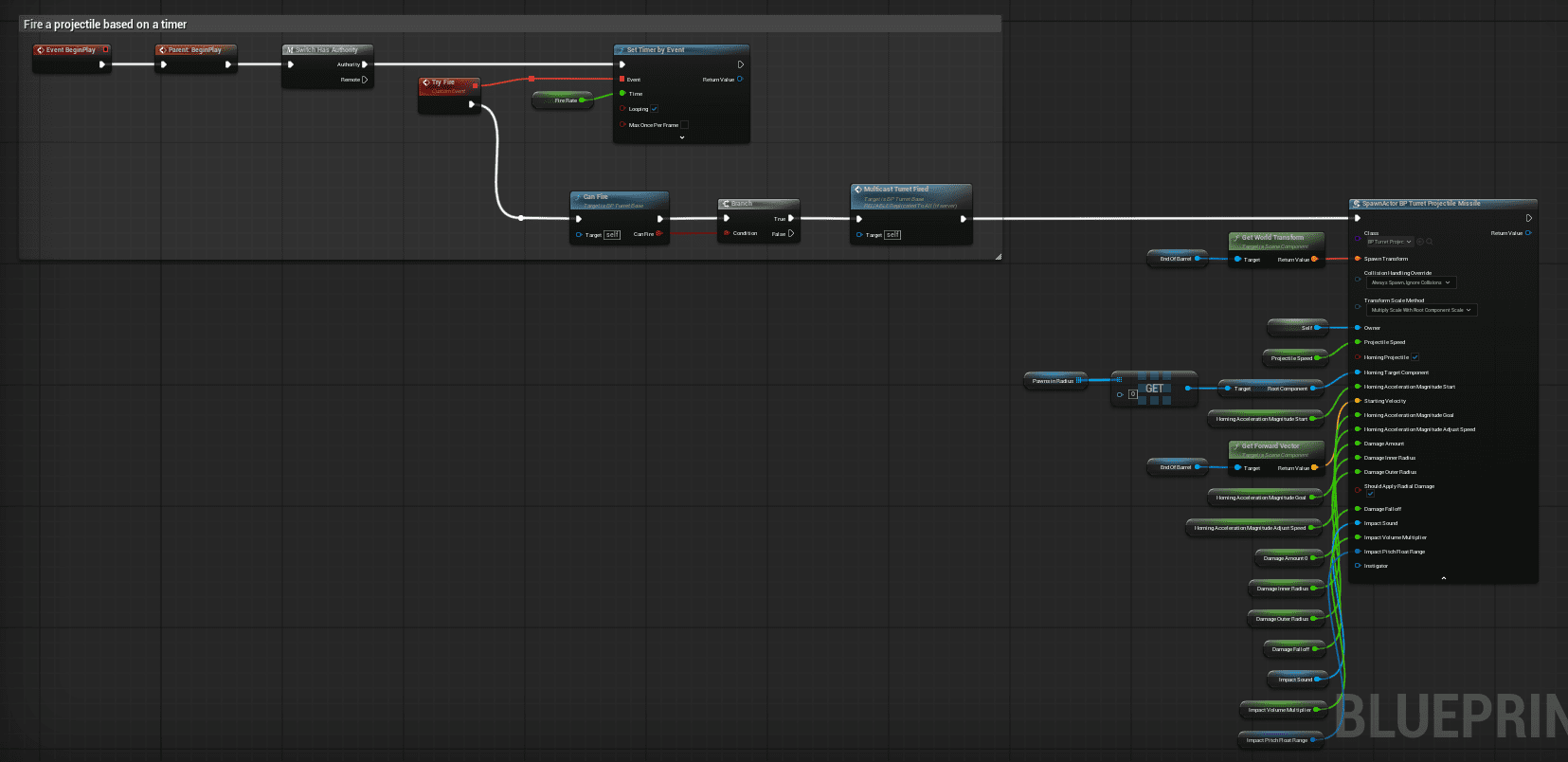This screenshot has height=762, width=1568.
Task: Click Can Fire boolean output pin
Action: [658, 233]
